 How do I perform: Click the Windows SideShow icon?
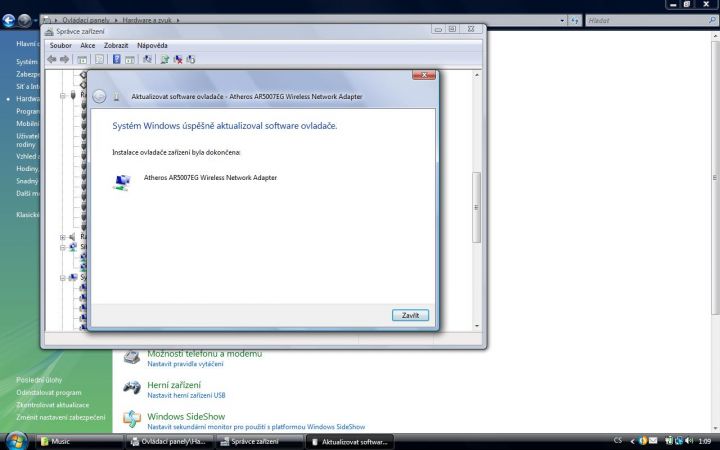point(132,419)
